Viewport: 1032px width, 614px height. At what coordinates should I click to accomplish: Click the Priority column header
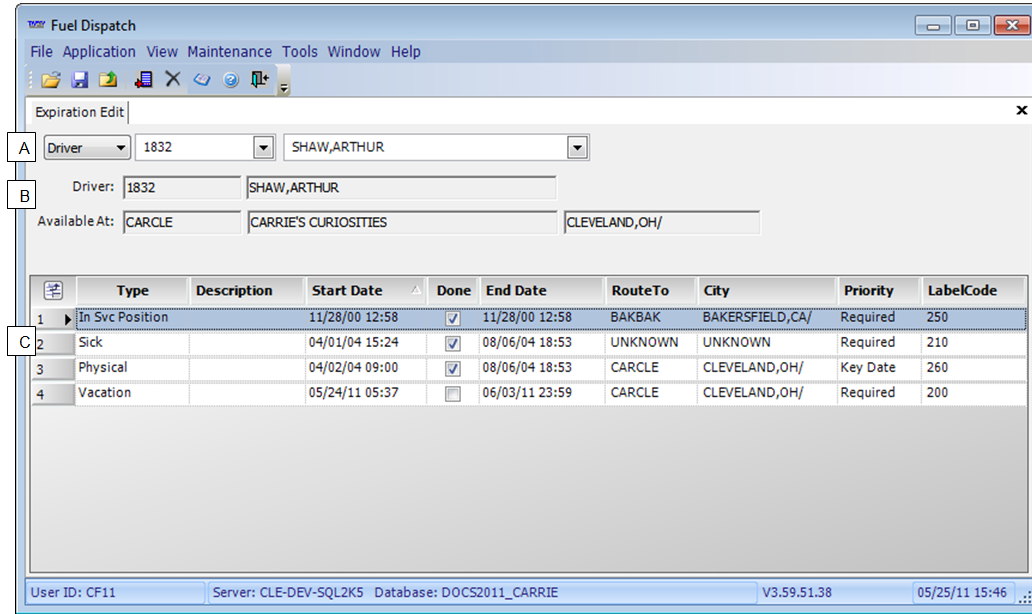point(868,291)
